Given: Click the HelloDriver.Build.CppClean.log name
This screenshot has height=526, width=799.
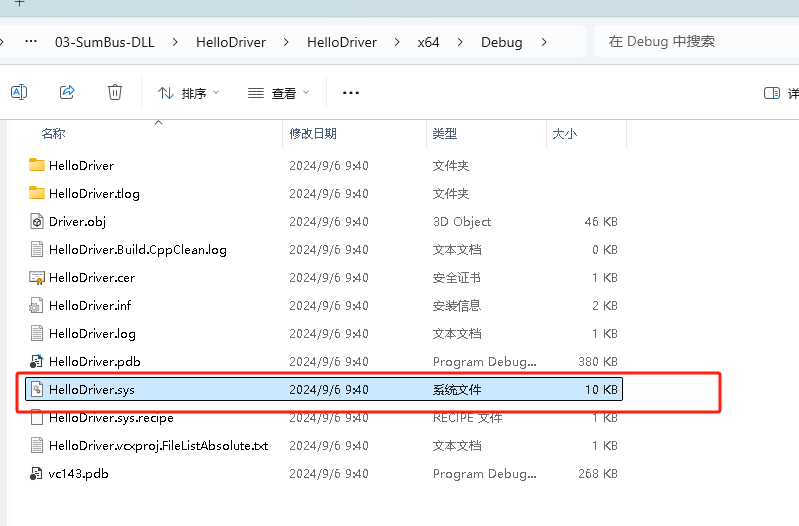Looking at the screenshot, I should 138,250.
